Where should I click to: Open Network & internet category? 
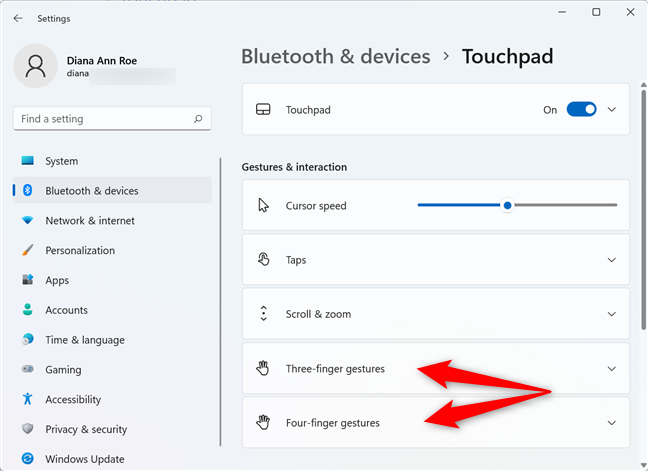[x=112, y=220]
